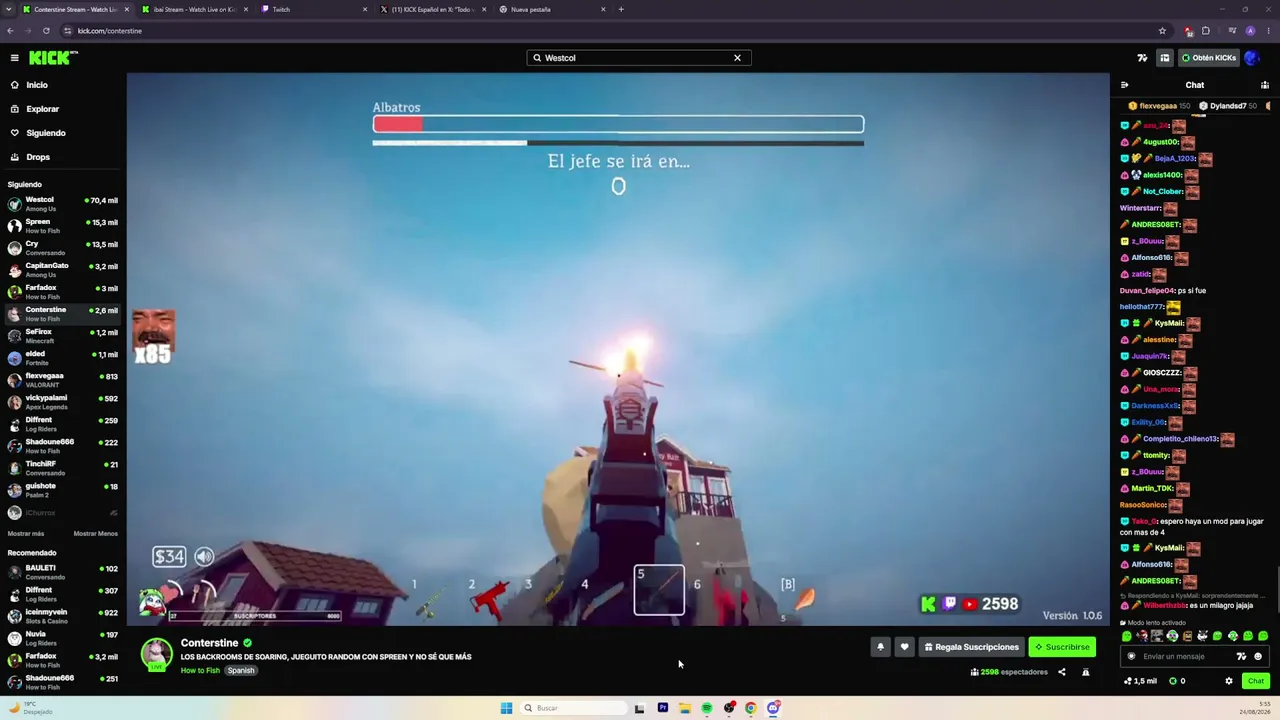
Task: Click Regala Suscripciones button
Action: pos(971,647)
